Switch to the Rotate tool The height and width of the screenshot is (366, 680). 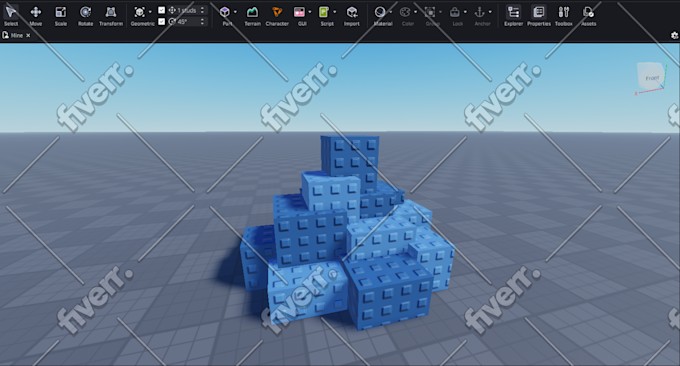click(x=85, y=16)
